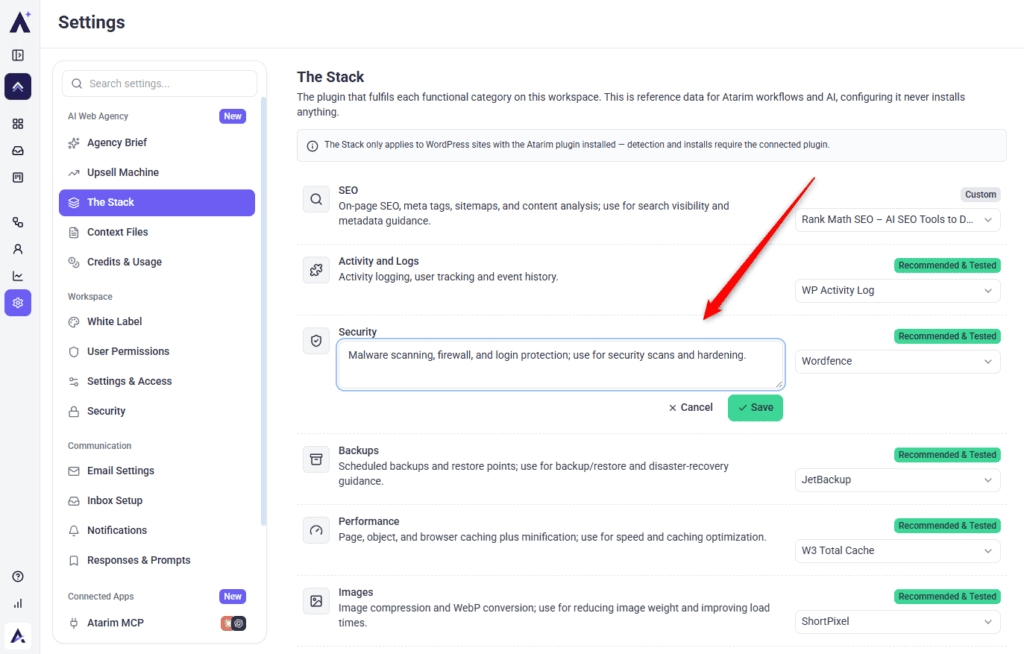Expand the W3 Total Cache dropdown
1024x654 pixels.
tap(897, 550)
